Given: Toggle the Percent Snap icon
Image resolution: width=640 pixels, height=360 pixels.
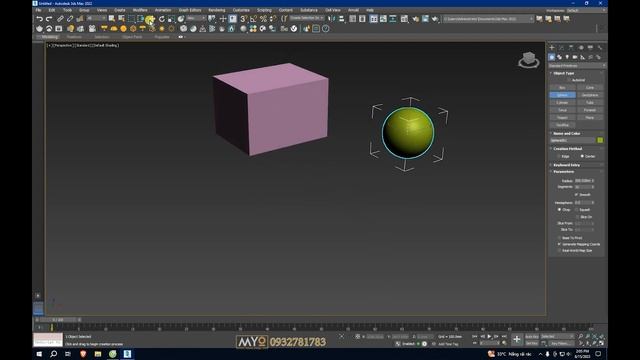Looking at the screenshot, I should click(x=263, y=19).
